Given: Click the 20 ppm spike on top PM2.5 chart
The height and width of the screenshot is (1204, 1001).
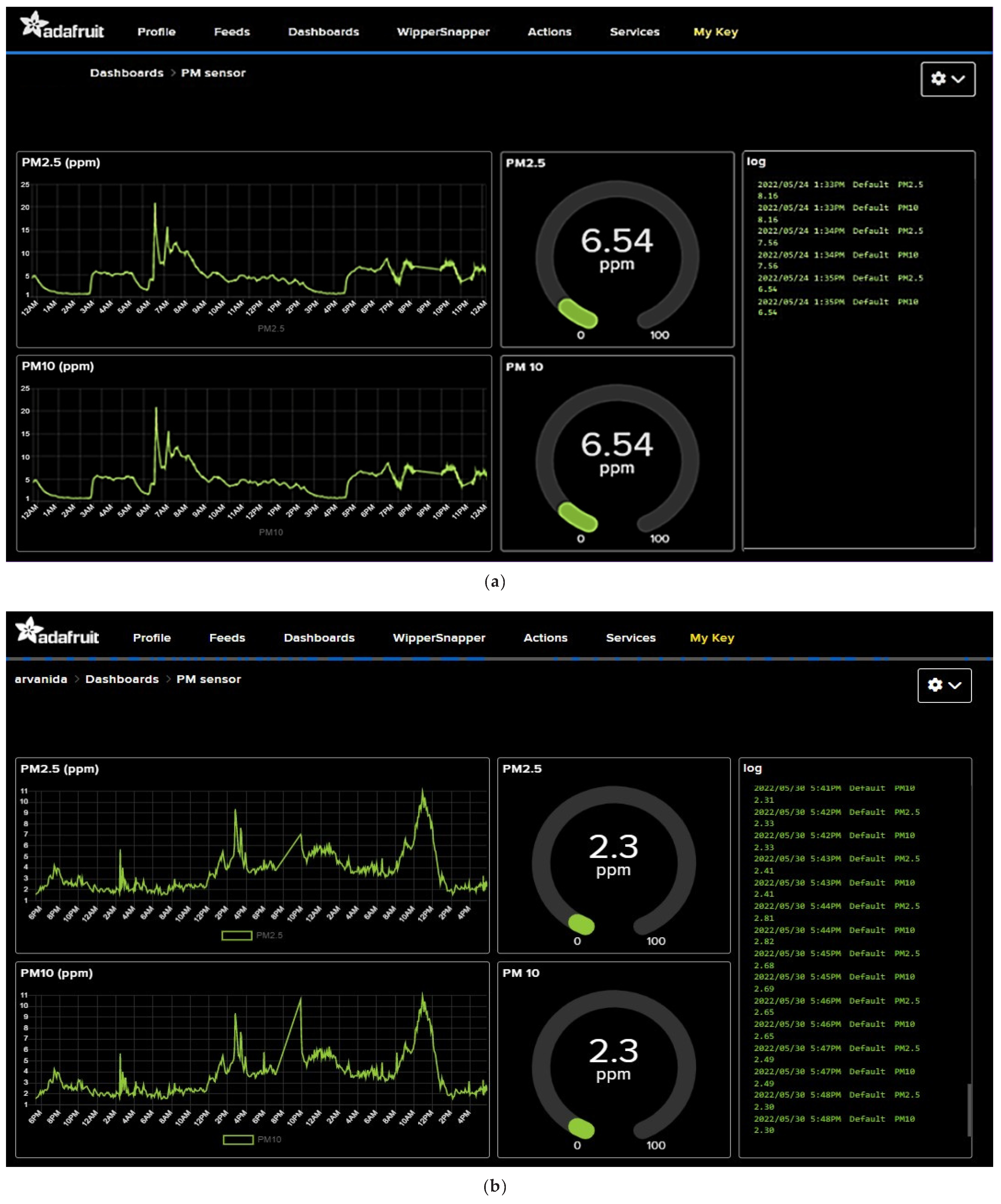Looking at the screenshot, I should coord(155,205).
